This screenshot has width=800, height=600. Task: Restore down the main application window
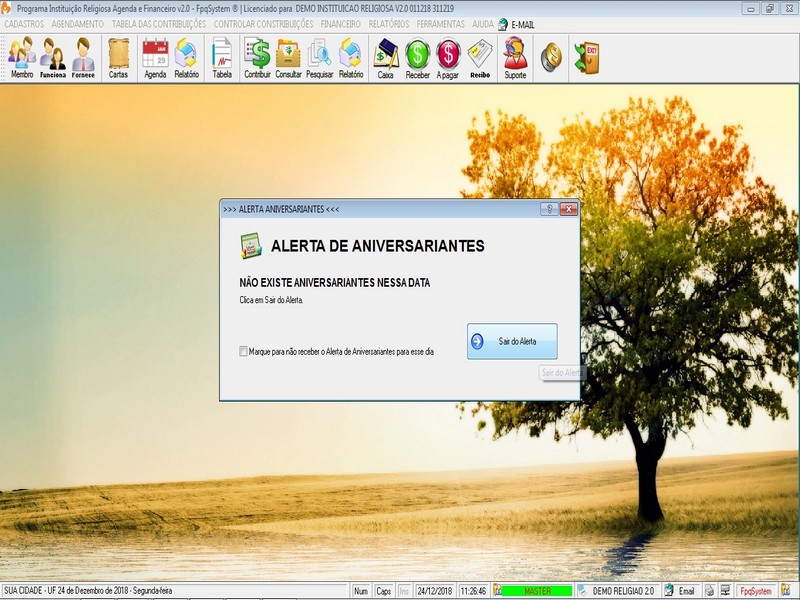pyautogui.click(x=770, y=9)
